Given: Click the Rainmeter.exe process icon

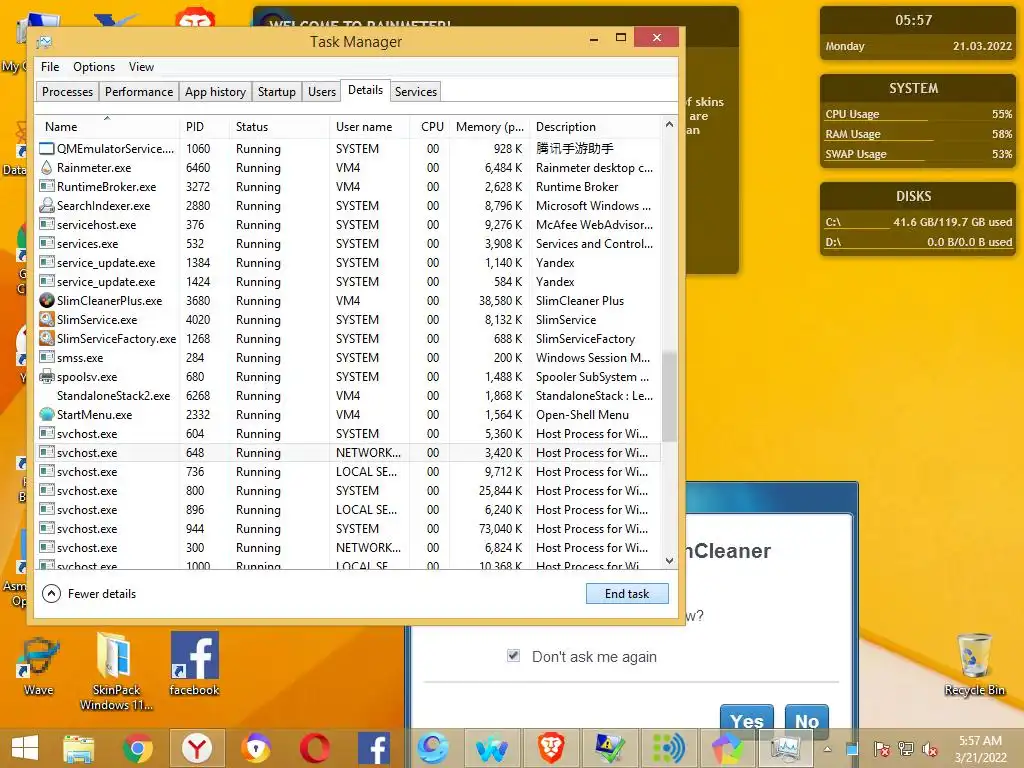Looking at the screenshot, I should (46, 168).
